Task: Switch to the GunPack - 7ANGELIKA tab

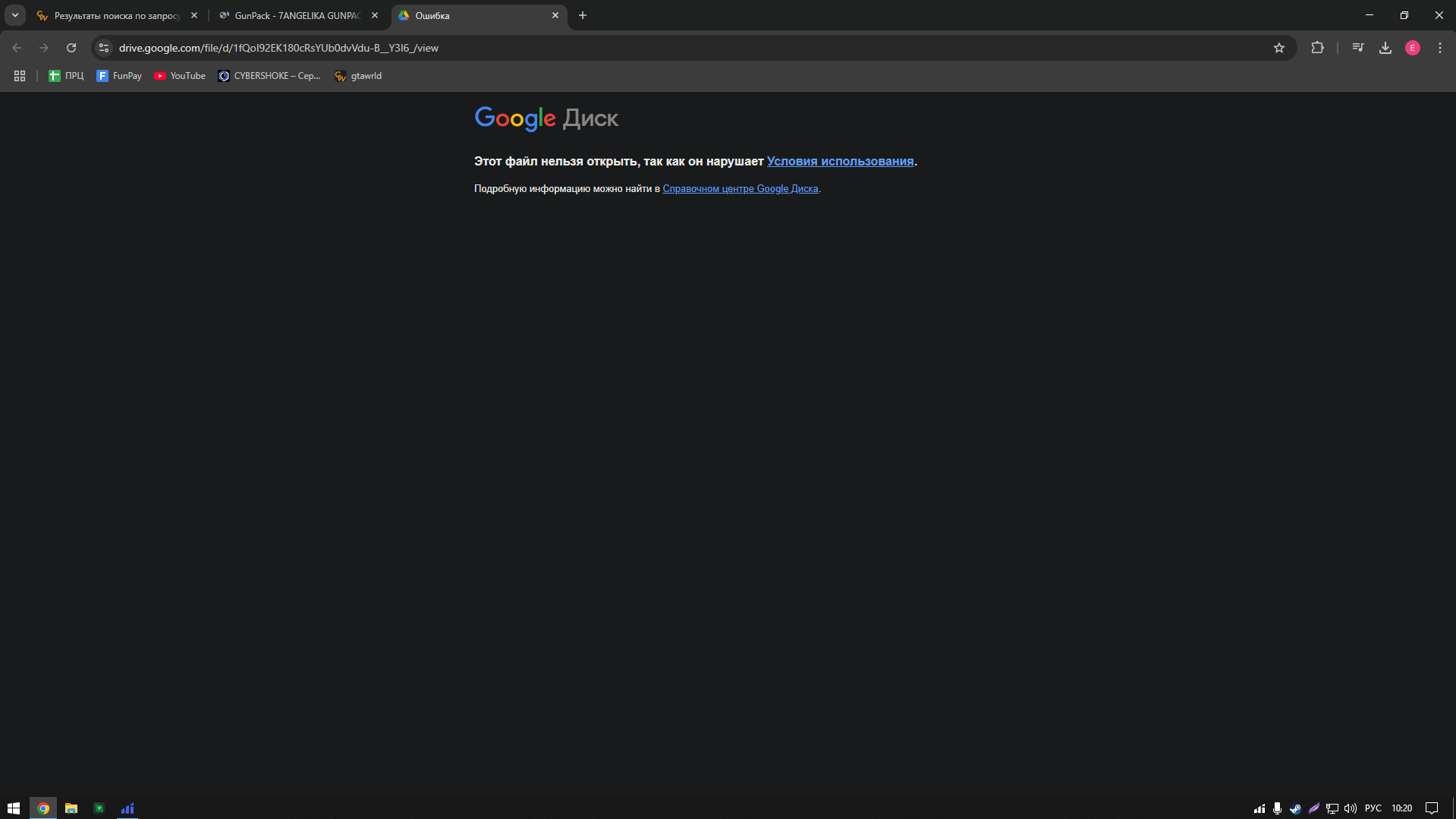Action: [x=297, y=15]
